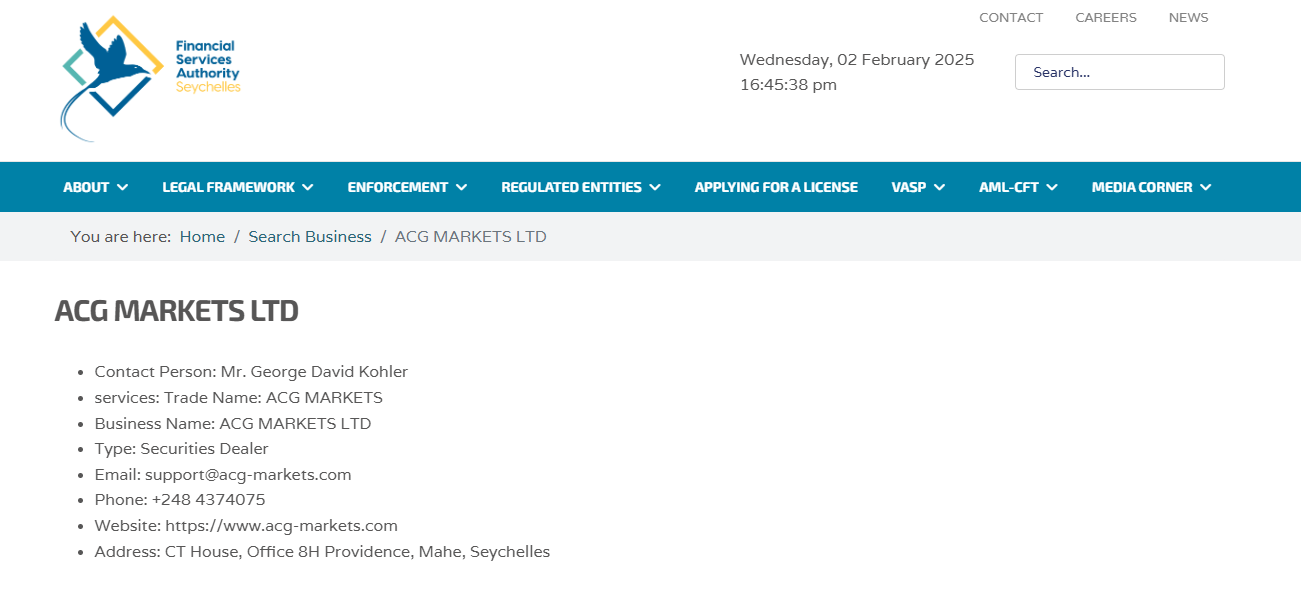Open the Careers page link
This screenshot has width=1301, height=607.
(x=1106, y=17)
